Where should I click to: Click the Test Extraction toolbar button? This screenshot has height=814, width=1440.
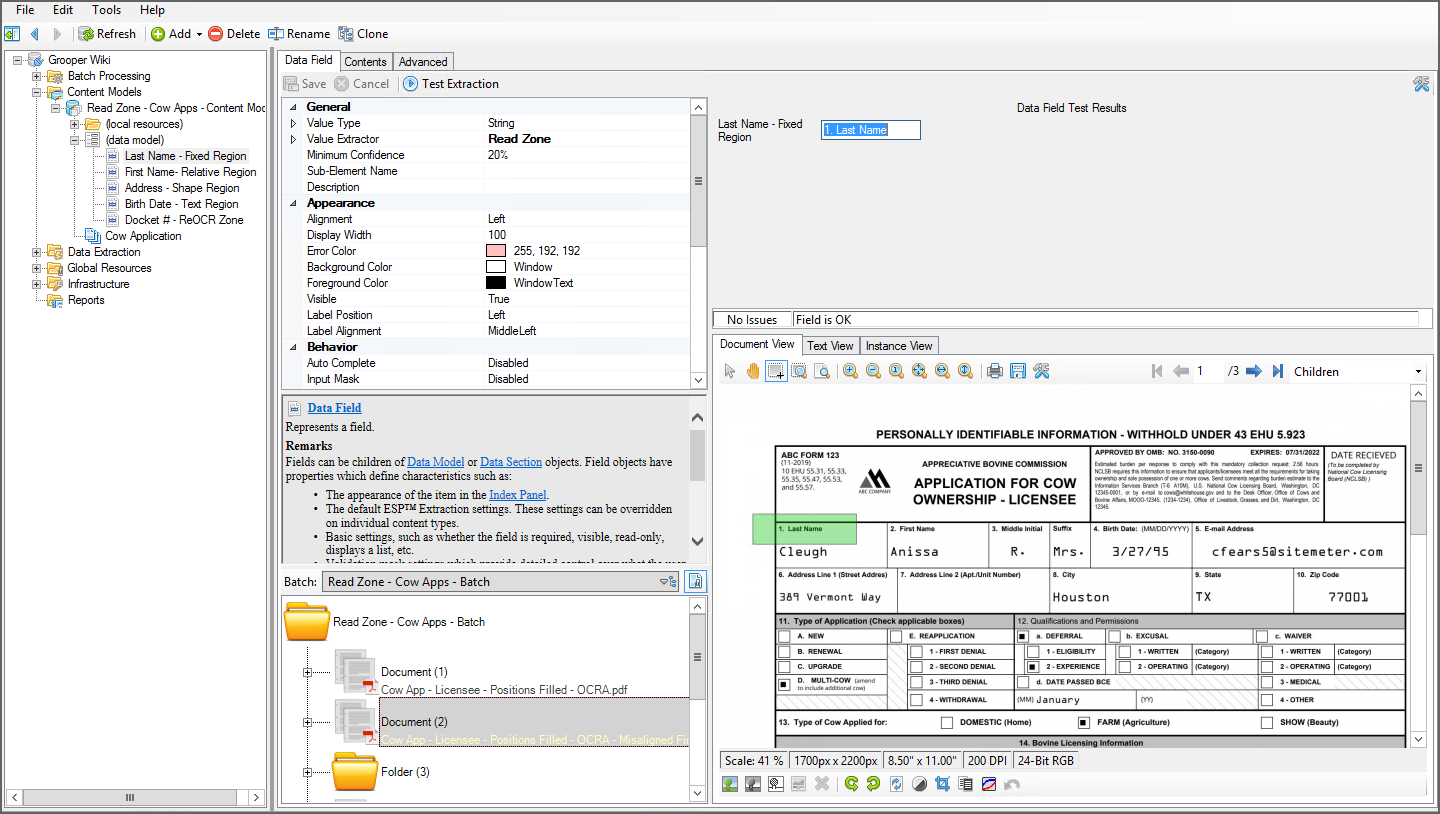tap(451, 84)
